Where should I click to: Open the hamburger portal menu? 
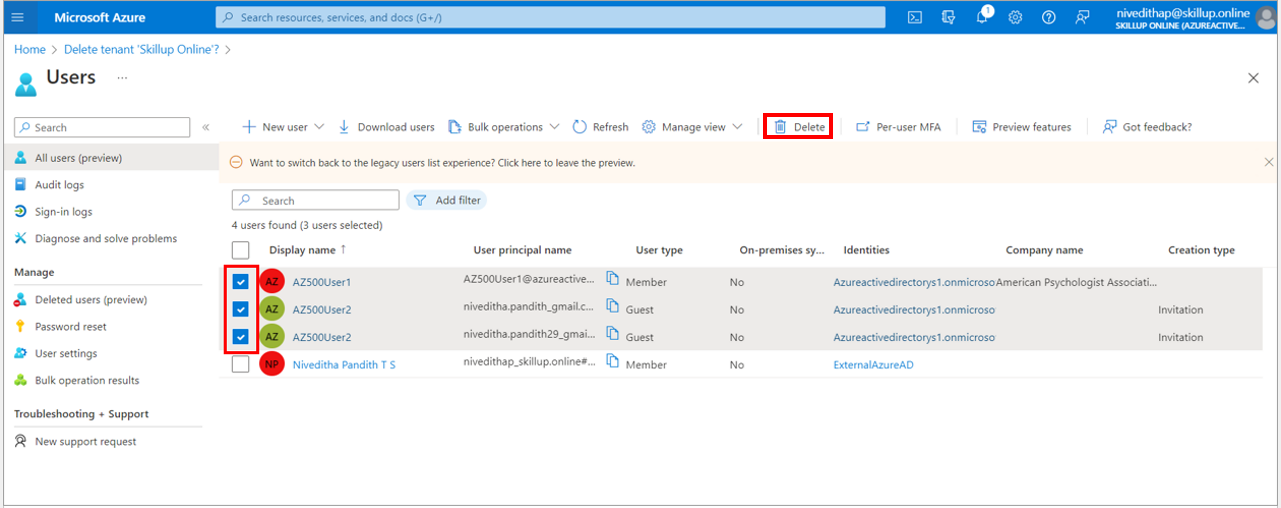point(18,17)
